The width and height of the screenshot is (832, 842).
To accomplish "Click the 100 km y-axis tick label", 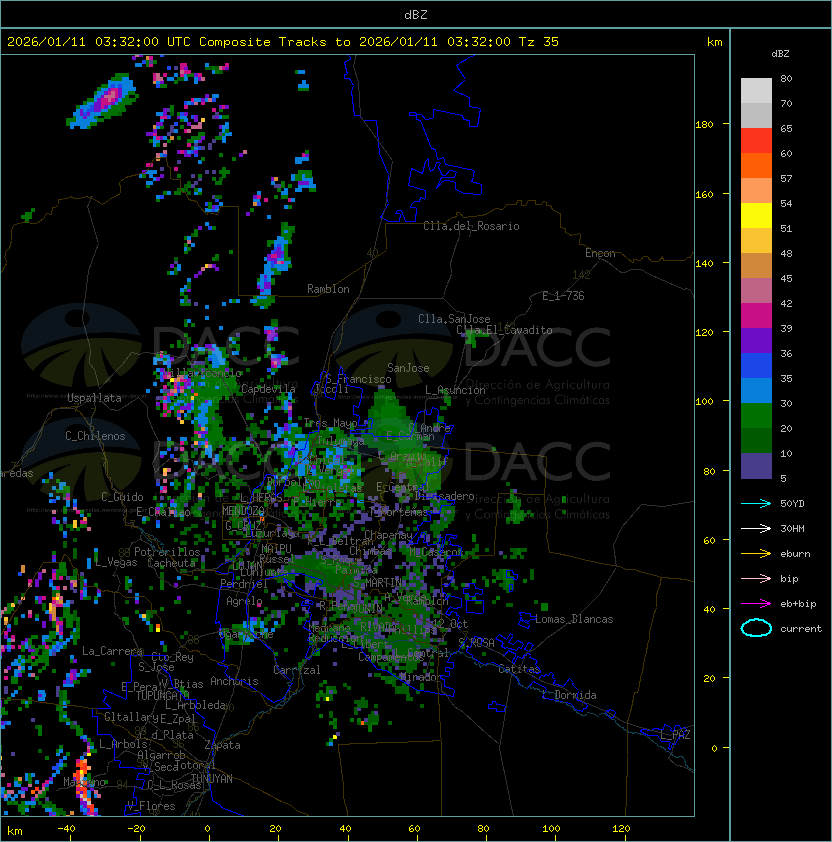I will point(704,402).
